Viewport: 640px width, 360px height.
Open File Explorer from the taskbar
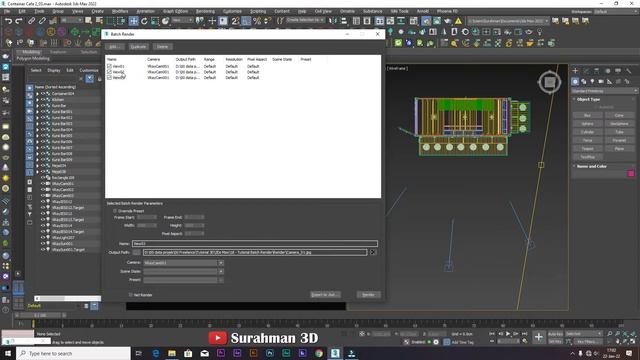click(172, 353)
